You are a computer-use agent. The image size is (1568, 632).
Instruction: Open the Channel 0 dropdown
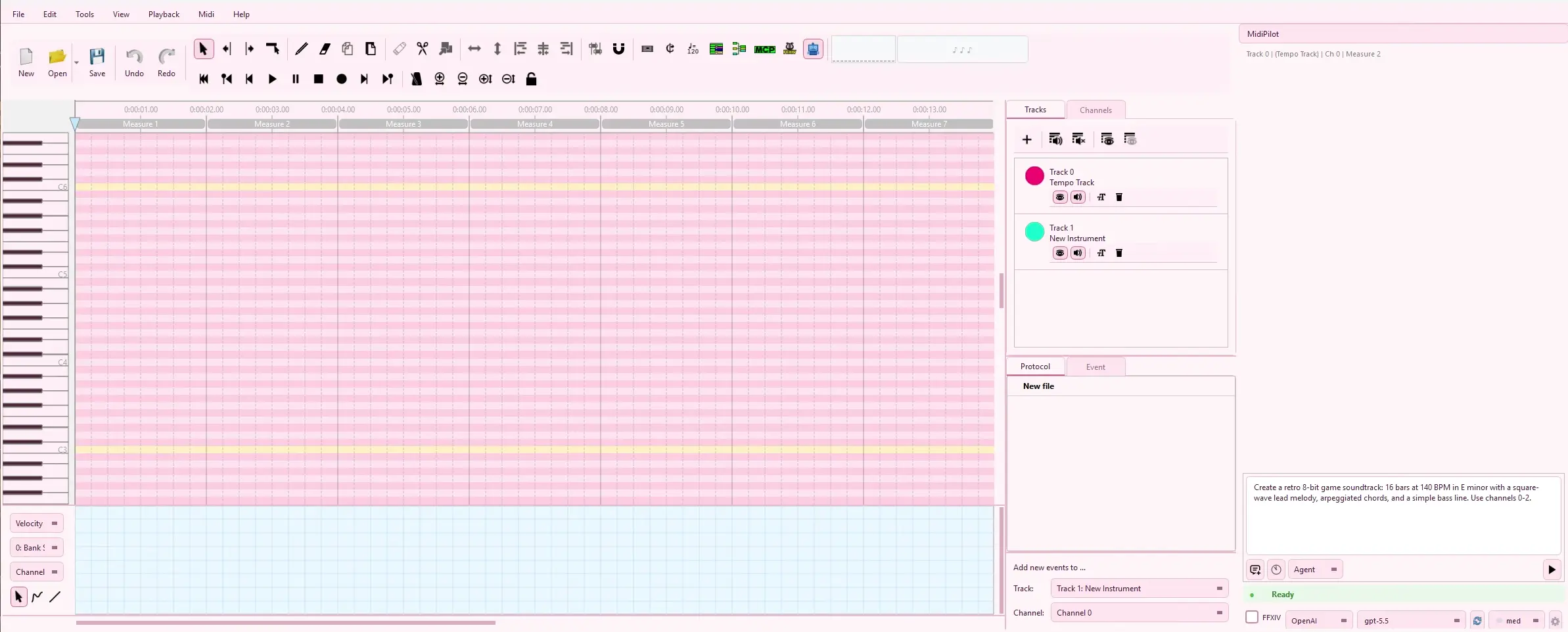tap(1140, 613)
